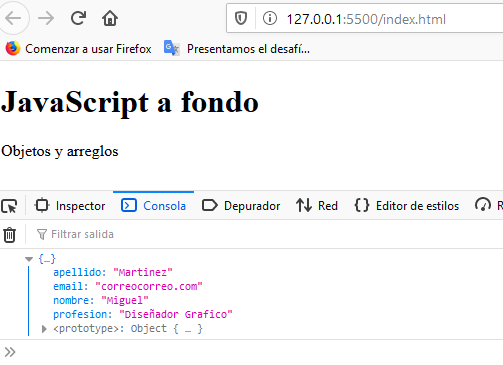Reload the current page
Screen dimensions: 503x365
click(78, 18)
